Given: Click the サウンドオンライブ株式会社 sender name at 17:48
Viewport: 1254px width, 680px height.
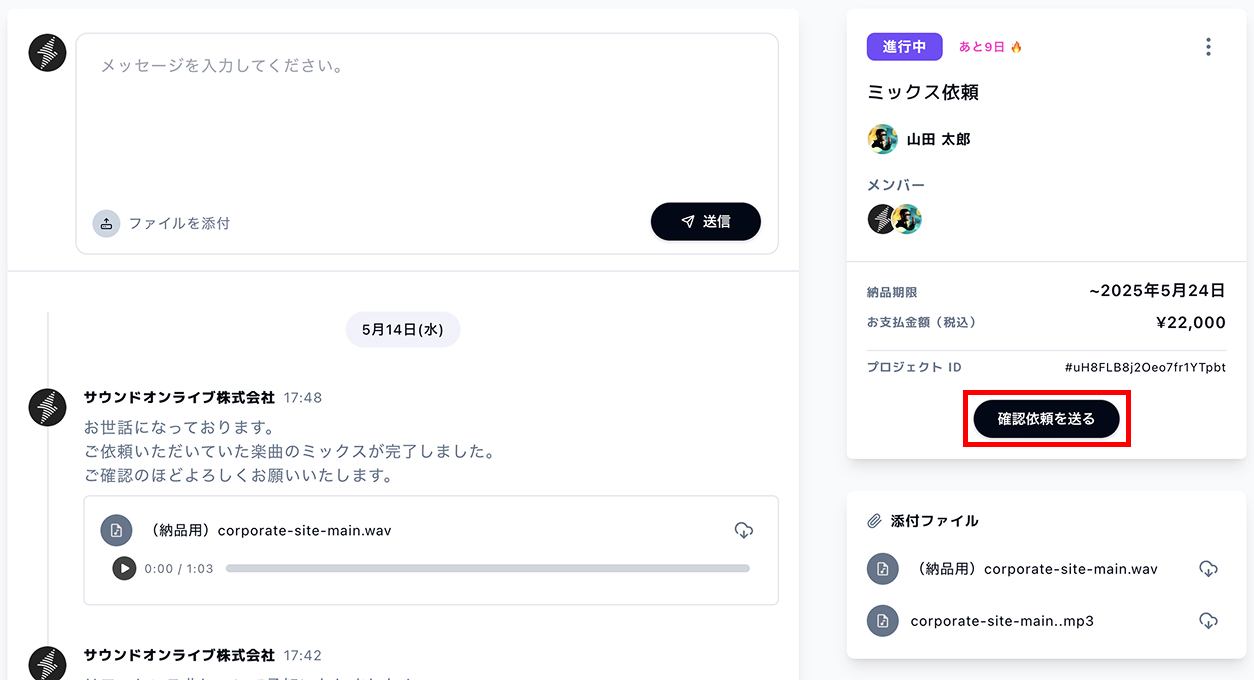Looking at the screenshot, I should [179, 397].
